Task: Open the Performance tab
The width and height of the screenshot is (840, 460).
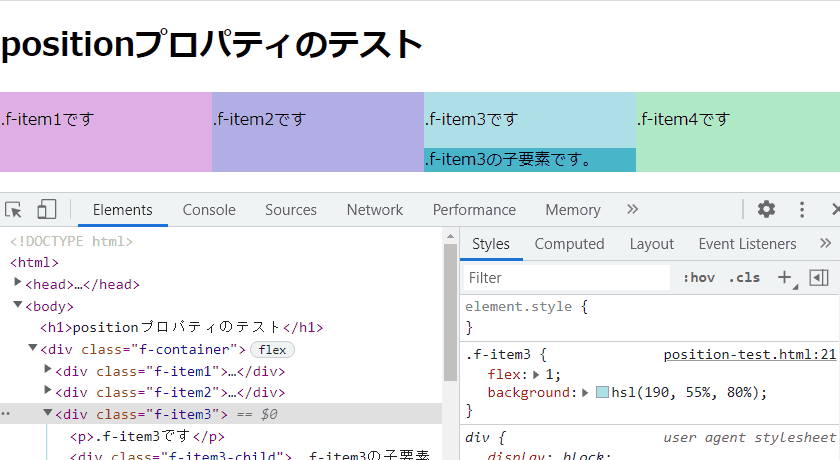Action: click(474, 210)
